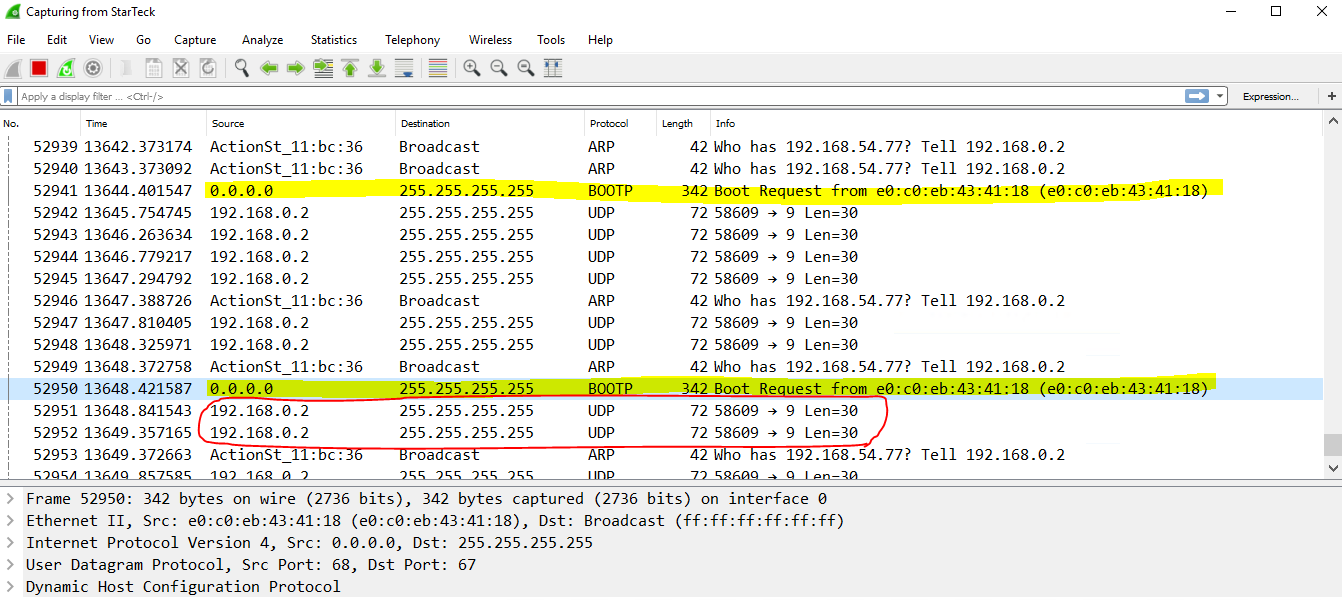The image size is (1342, 603).
Task: Click the Save capture file icon
Action: (154, 68)
